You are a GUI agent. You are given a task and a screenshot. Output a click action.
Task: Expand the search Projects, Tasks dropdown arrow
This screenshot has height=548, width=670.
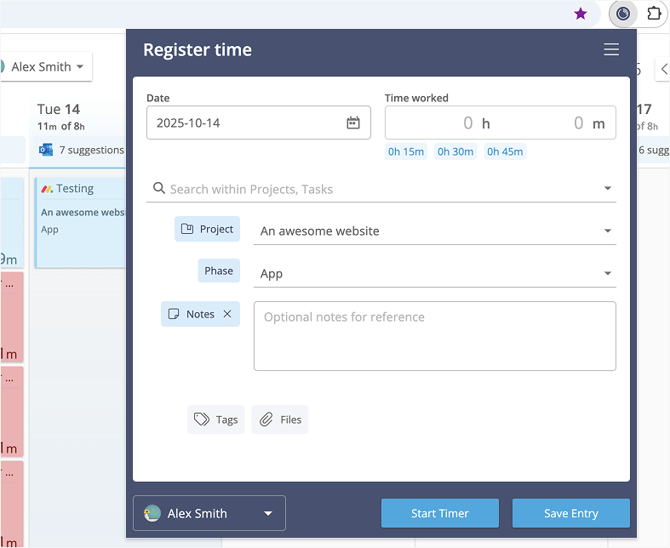click(607, 189)
